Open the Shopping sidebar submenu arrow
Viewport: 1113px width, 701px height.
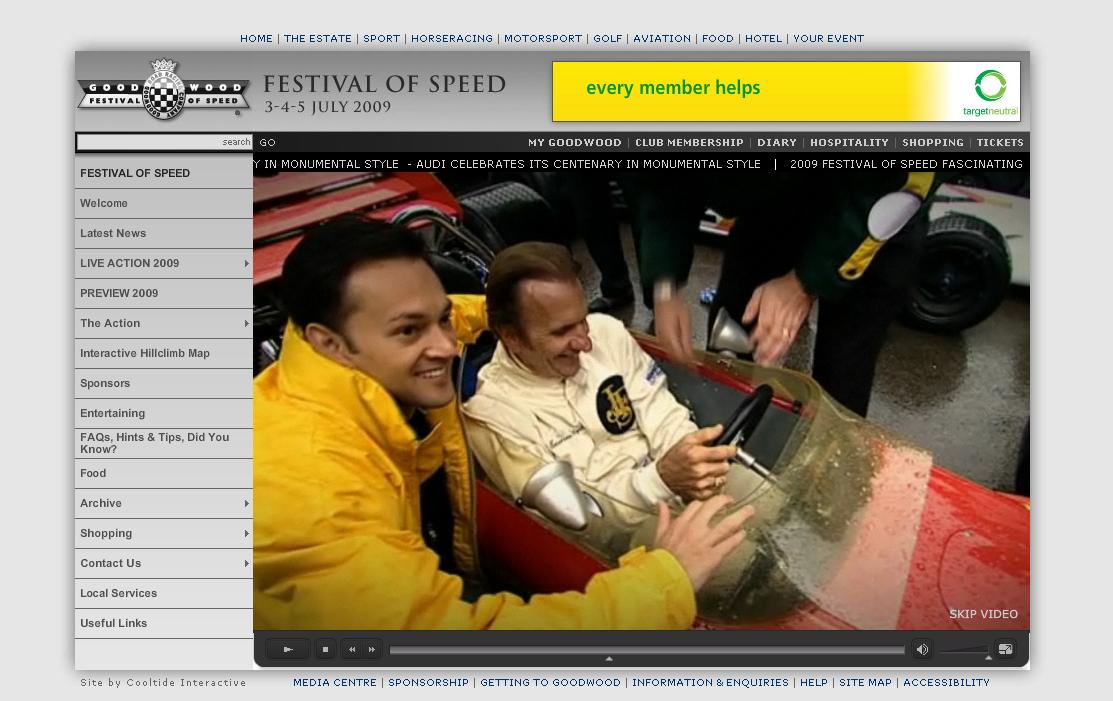[x=246, y=534]
